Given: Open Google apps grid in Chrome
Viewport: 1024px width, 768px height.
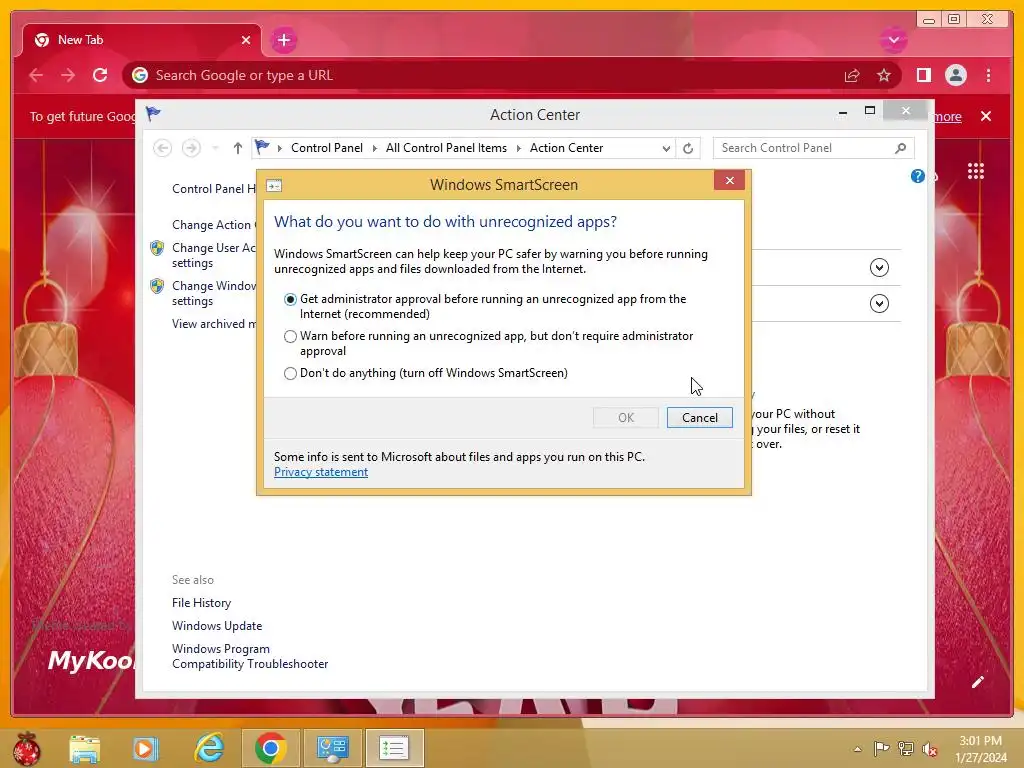Looking at the screenshot, I should (976, 171).
